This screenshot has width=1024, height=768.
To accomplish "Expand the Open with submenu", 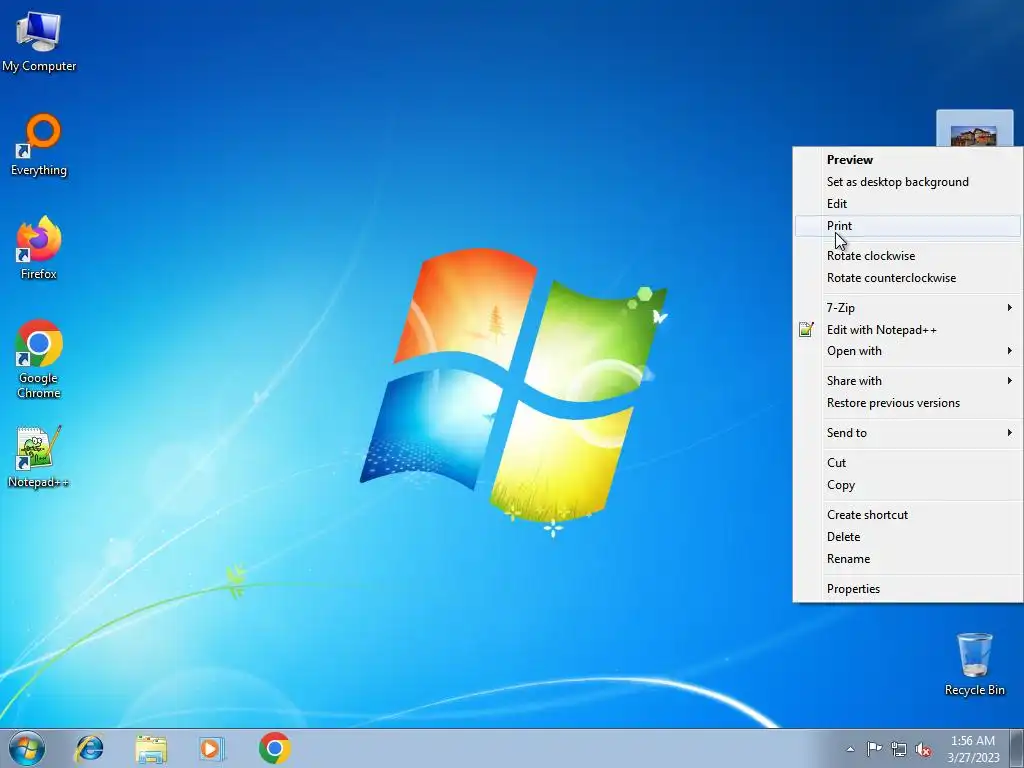I will 908,351.
